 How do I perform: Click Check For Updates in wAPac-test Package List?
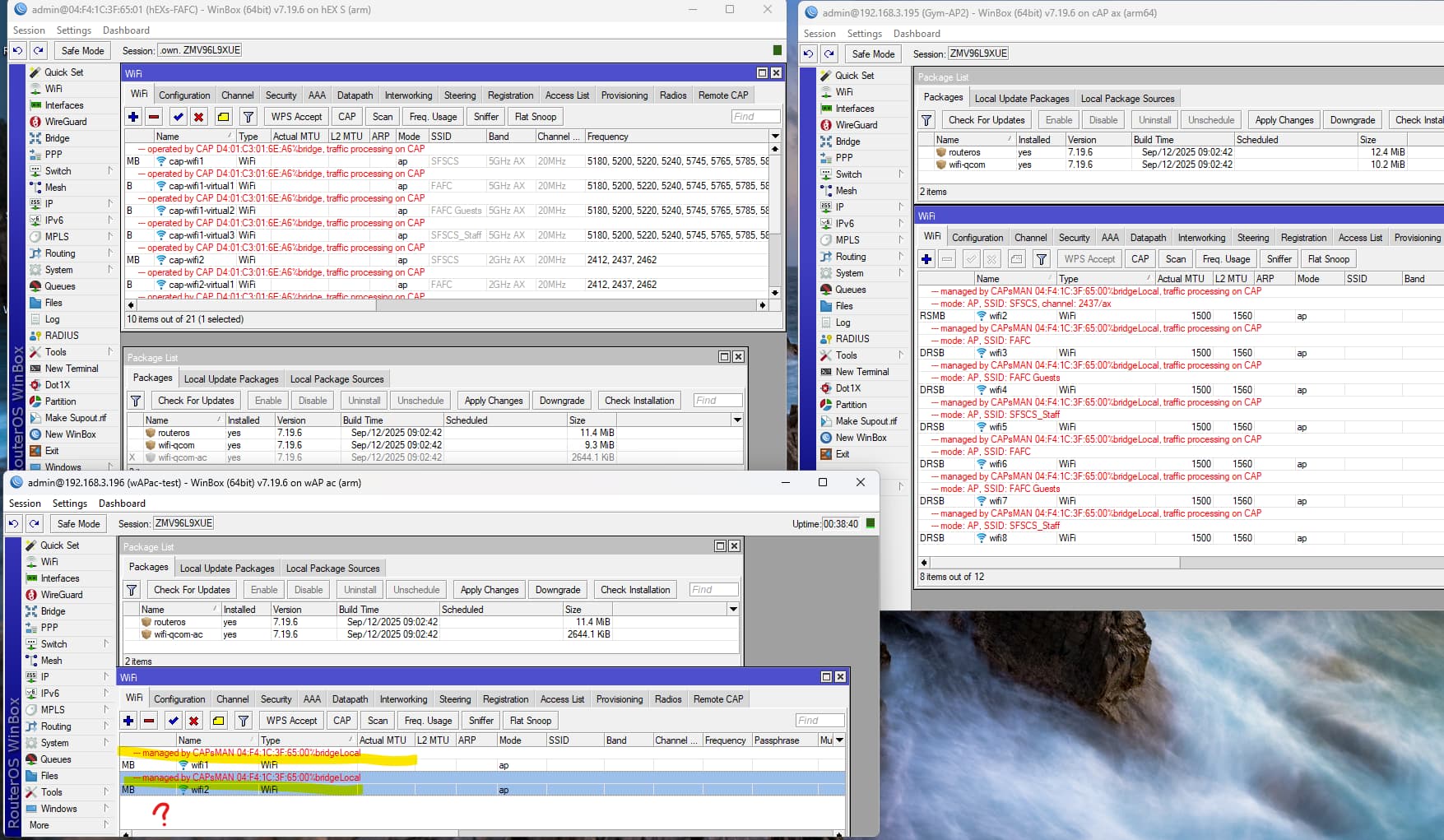[x=192, y=590]
